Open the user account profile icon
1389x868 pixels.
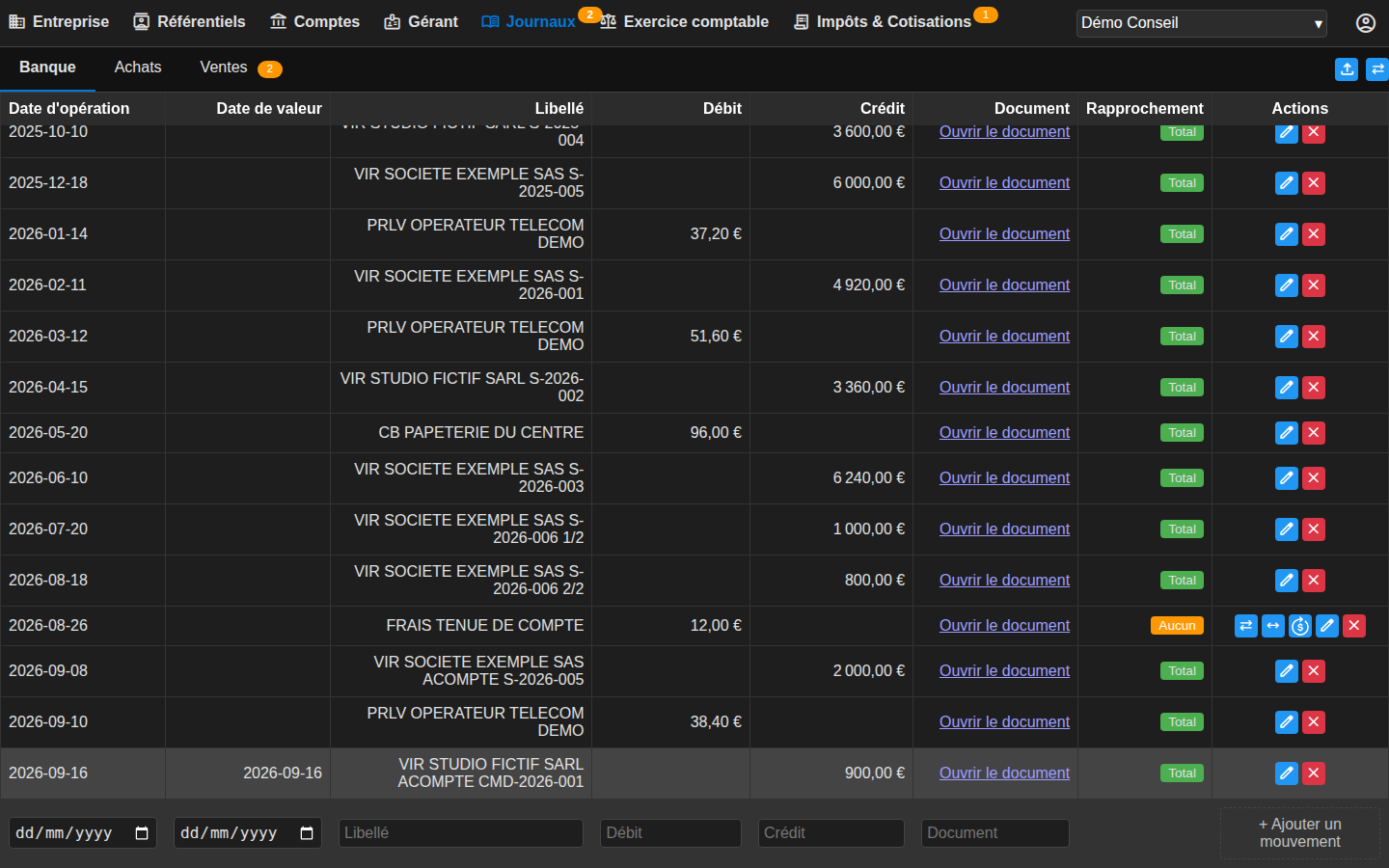pyautogui.click(x=1365, y=22)
